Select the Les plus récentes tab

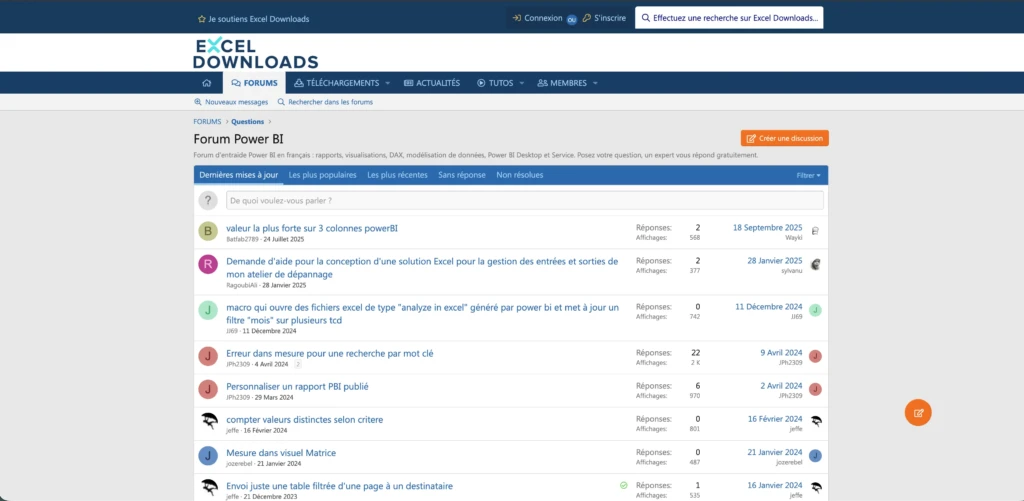pos(397,175)
